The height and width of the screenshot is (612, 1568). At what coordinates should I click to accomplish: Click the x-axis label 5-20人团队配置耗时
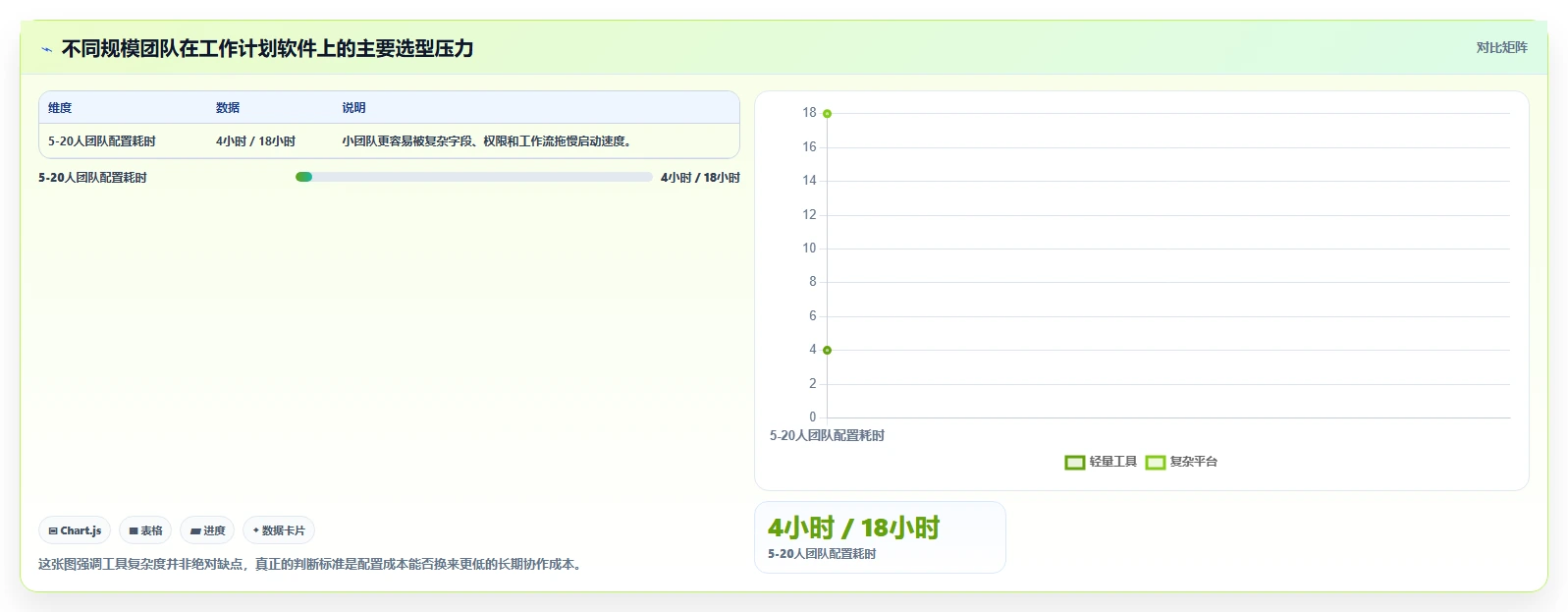[x=827, y=435]
